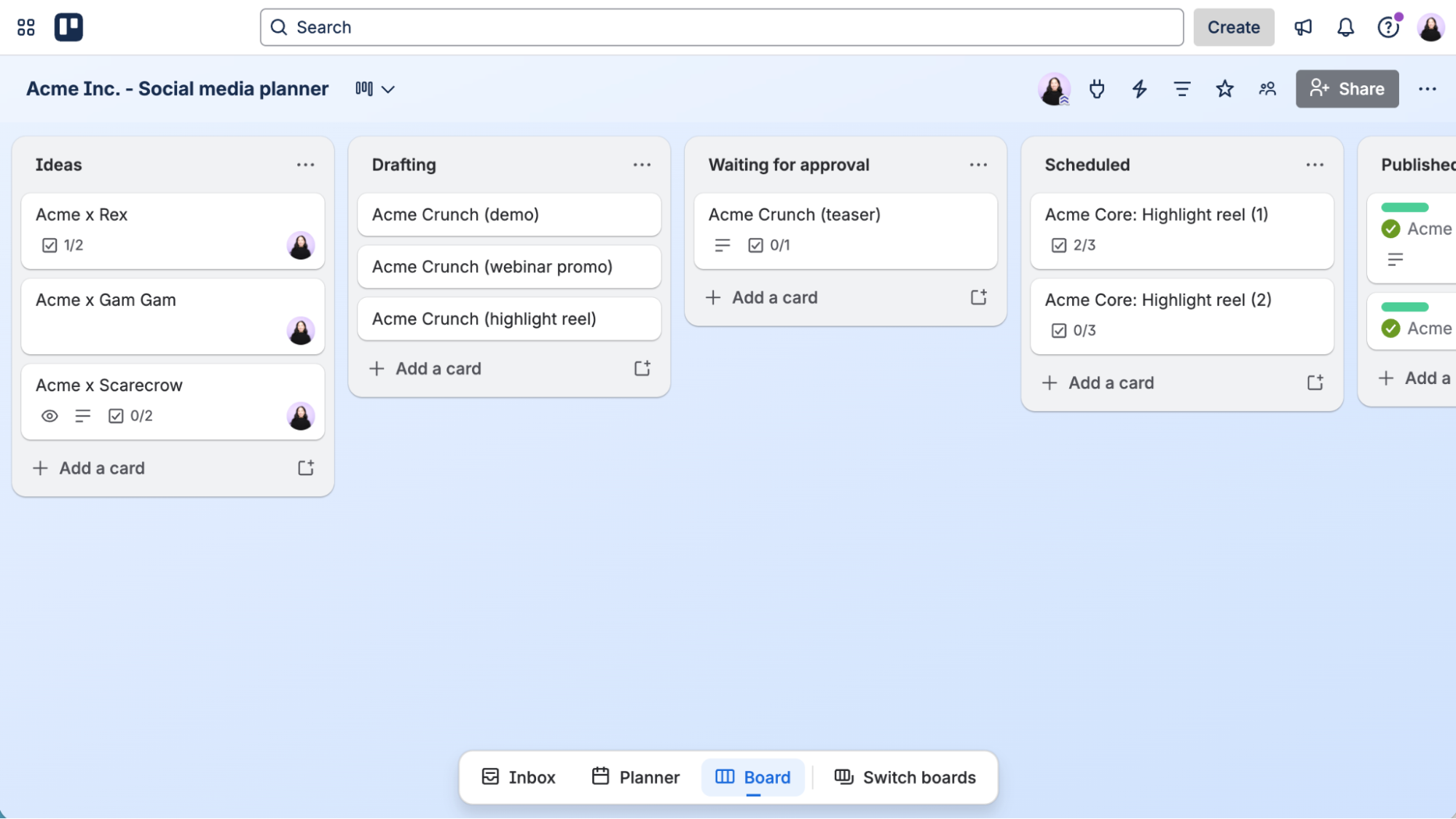Open the Atlassian app switcher grid icon

pos(26,27)
